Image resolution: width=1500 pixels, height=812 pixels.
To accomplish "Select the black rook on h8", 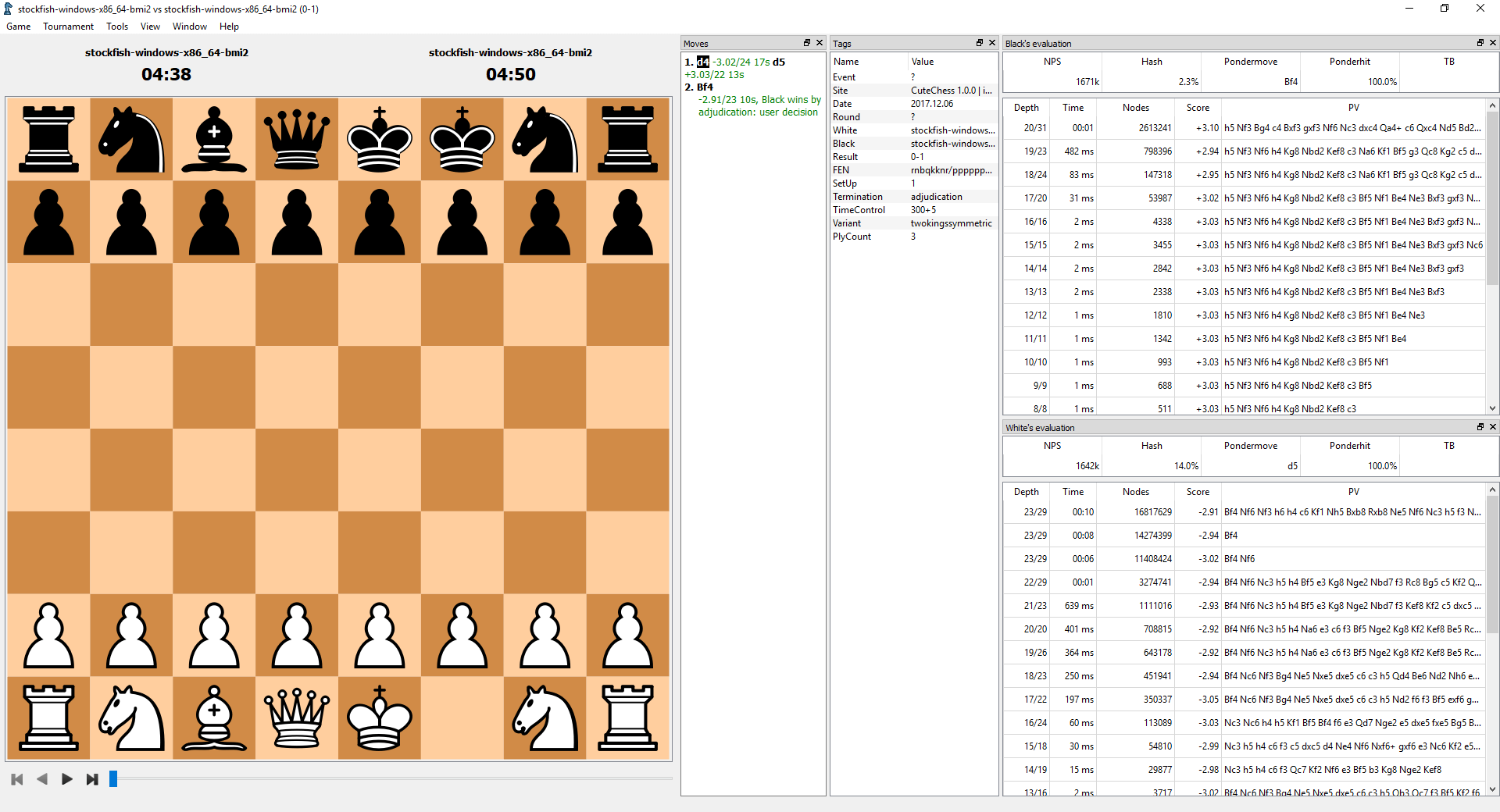I will point(628,139).
